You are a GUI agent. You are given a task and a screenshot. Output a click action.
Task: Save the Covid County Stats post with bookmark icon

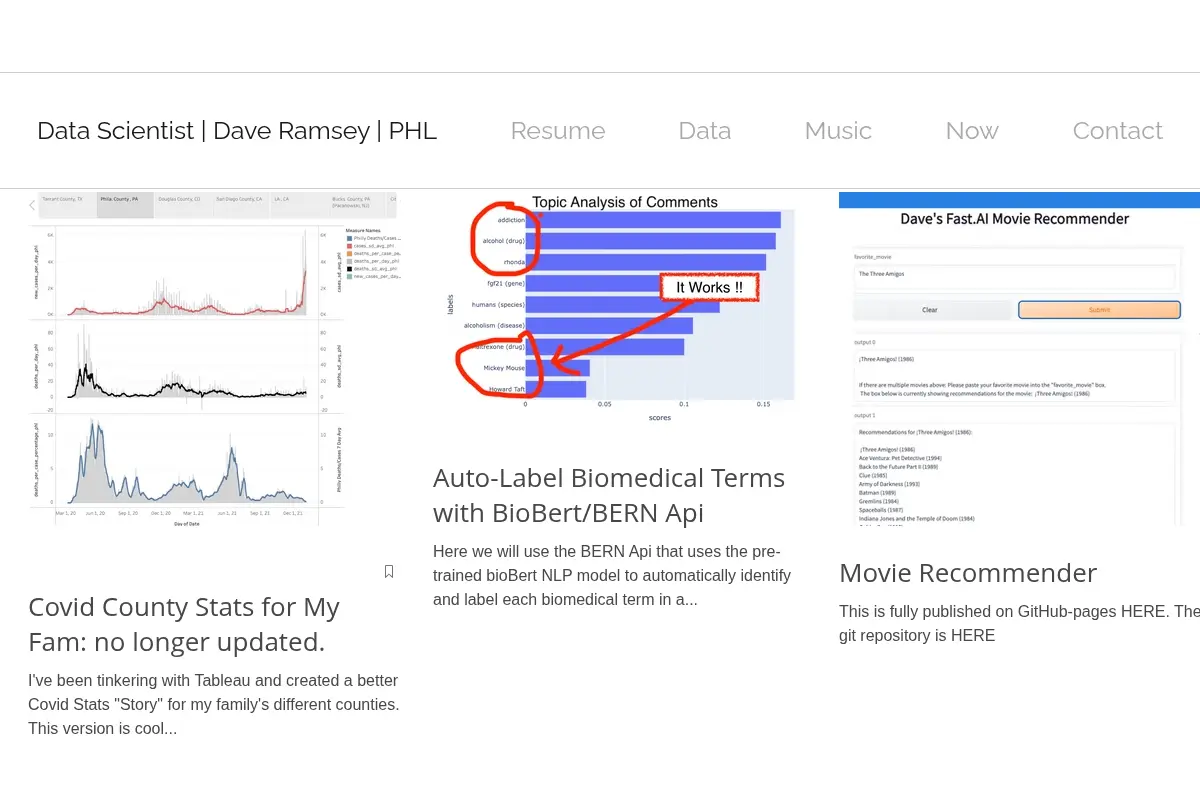point(389,571)
